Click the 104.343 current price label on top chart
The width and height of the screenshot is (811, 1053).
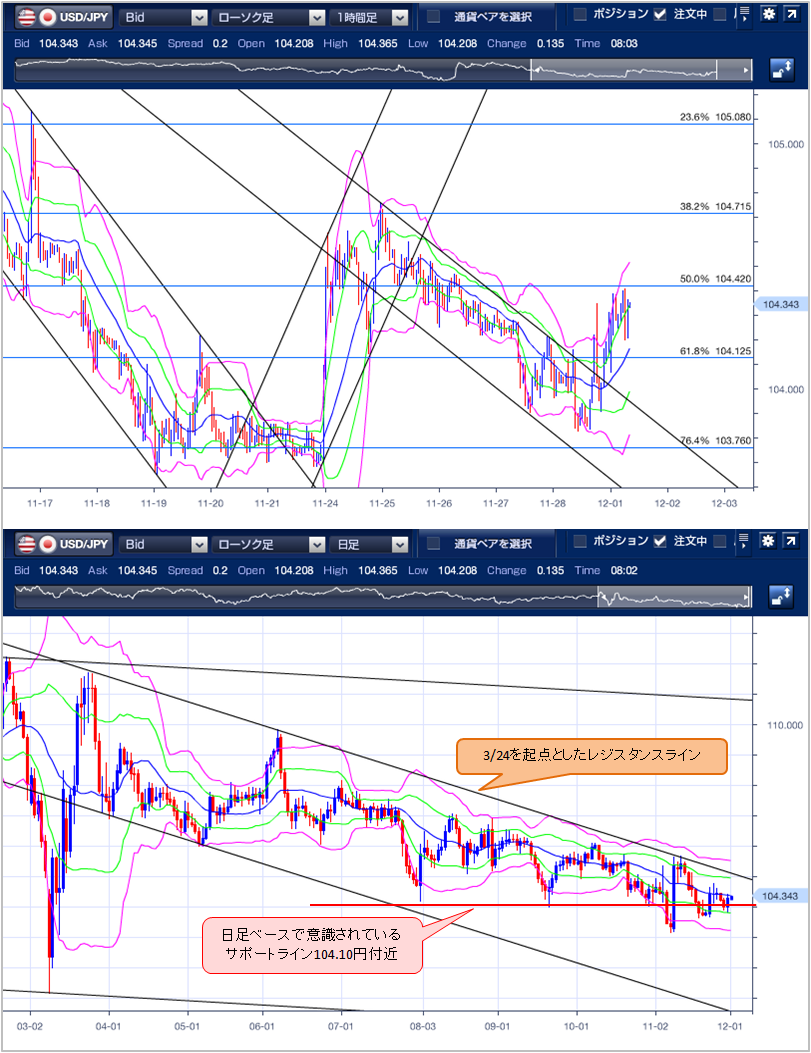point(780,304)
